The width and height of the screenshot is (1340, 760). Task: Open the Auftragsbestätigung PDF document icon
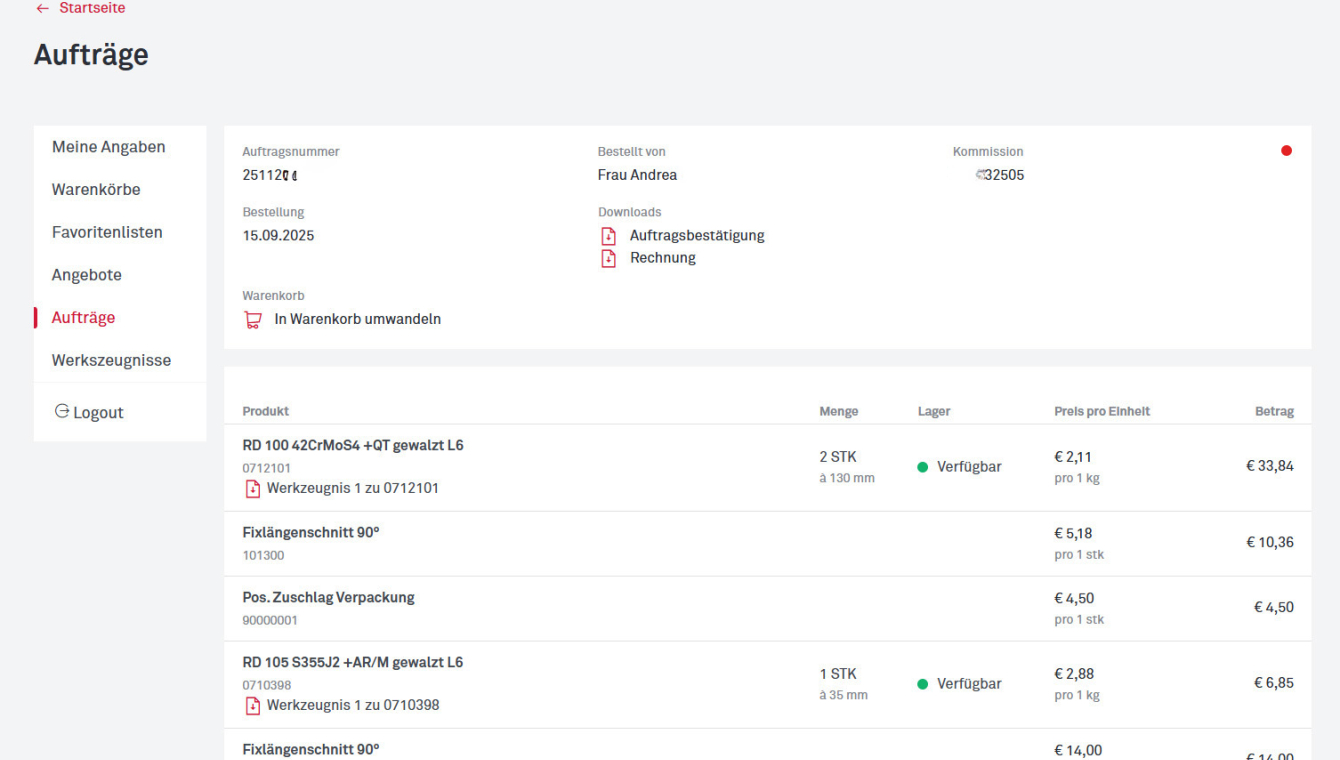click(608, 235)
